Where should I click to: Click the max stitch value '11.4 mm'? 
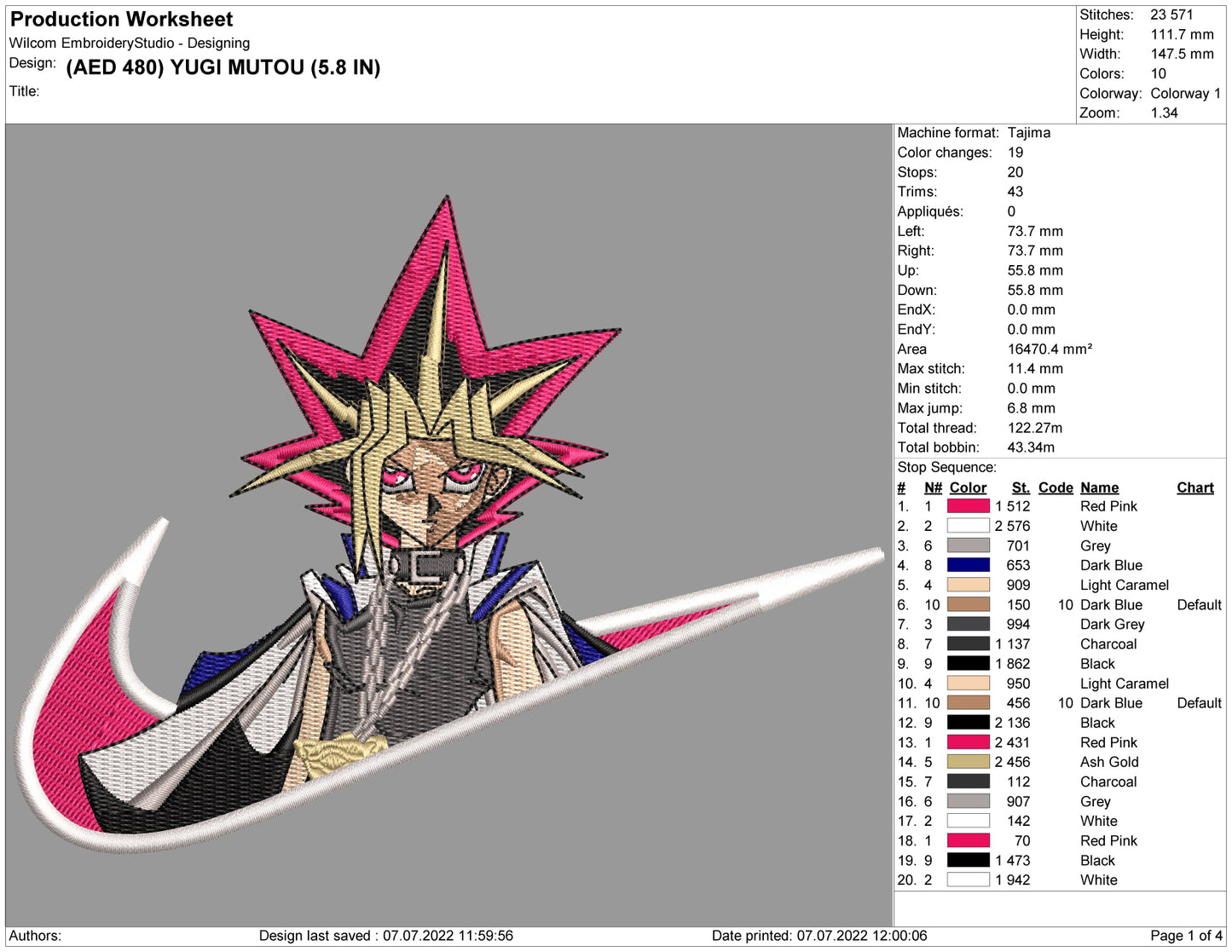tap(1035, 368)
